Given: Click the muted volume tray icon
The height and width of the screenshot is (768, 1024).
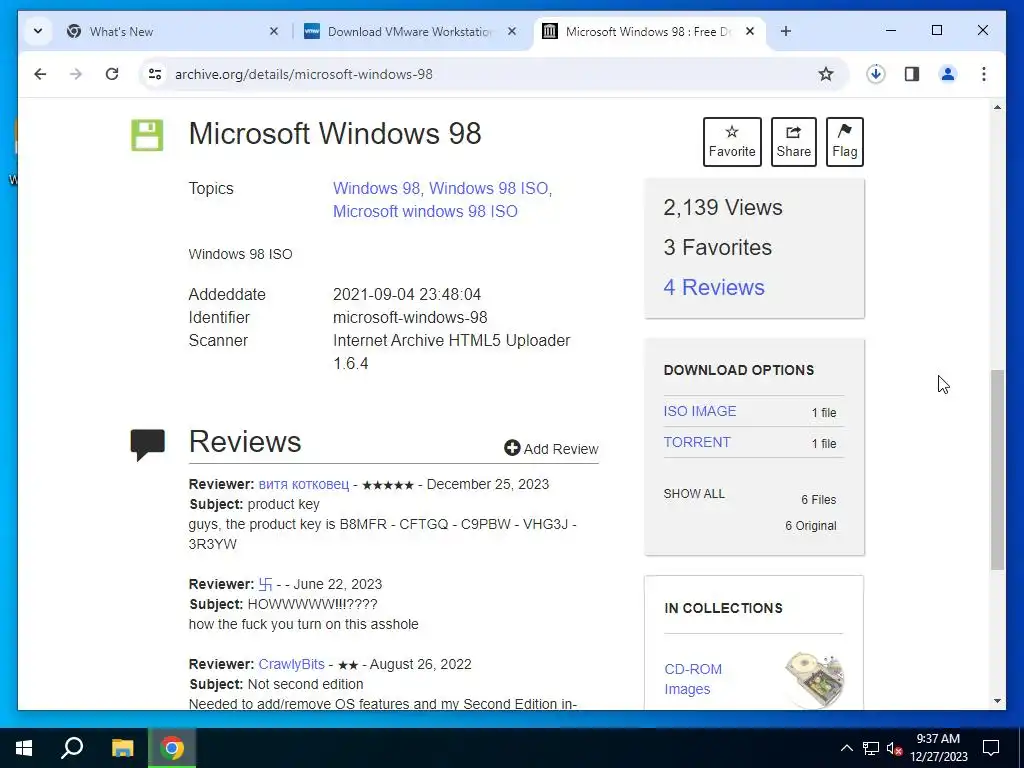Looking at the screenshot, I should click(x=894, y=748).
